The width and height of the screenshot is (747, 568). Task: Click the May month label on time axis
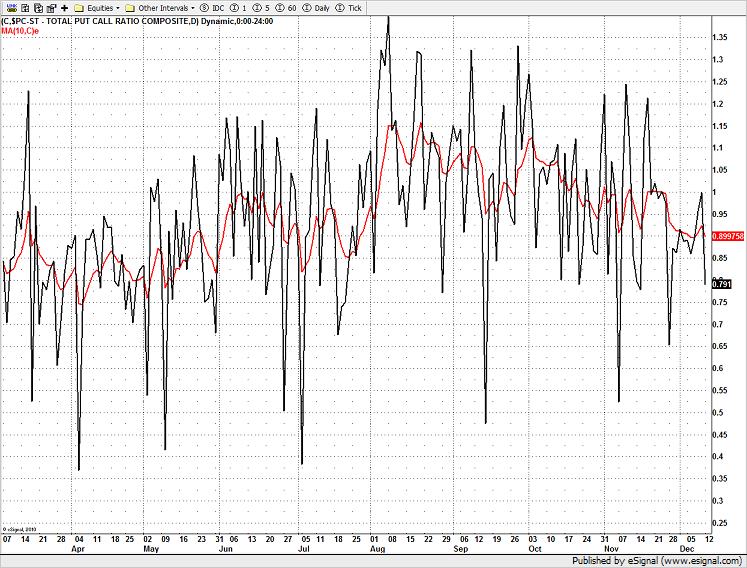tap(151, 549)
